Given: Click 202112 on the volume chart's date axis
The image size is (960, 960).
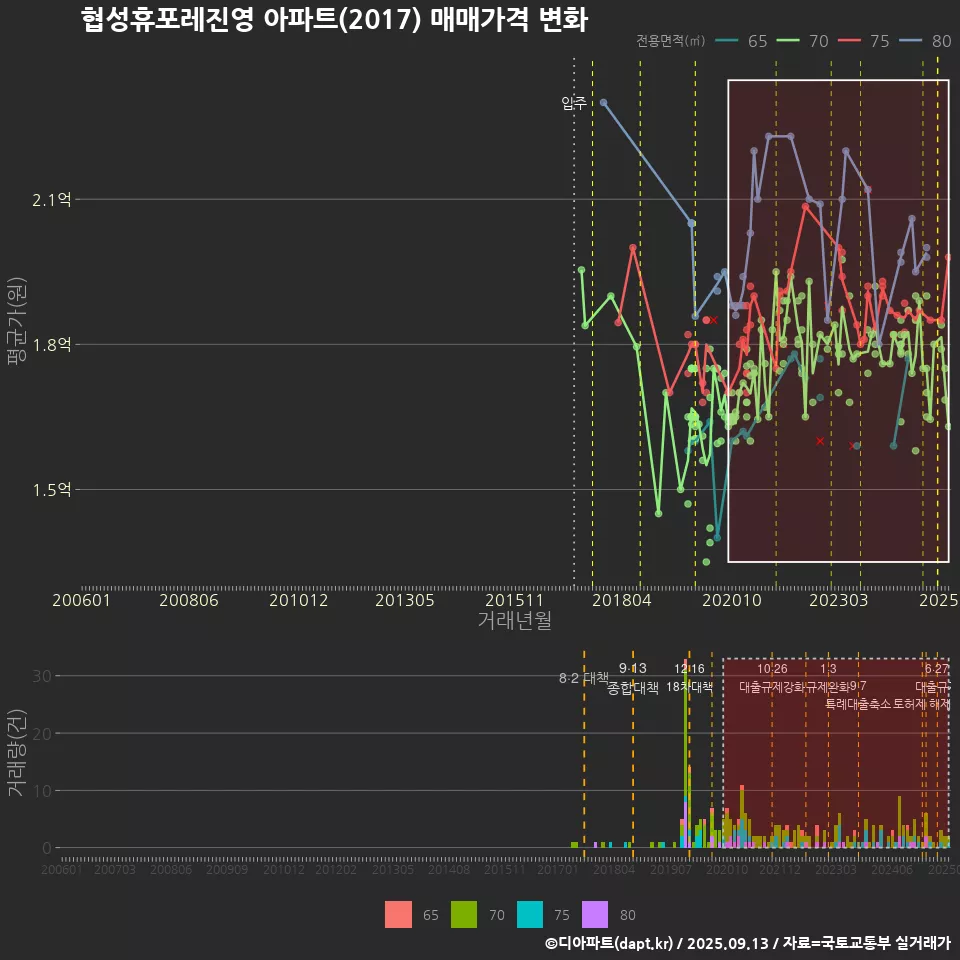Looking at the screenshot, I should click(x=780, y=869).
